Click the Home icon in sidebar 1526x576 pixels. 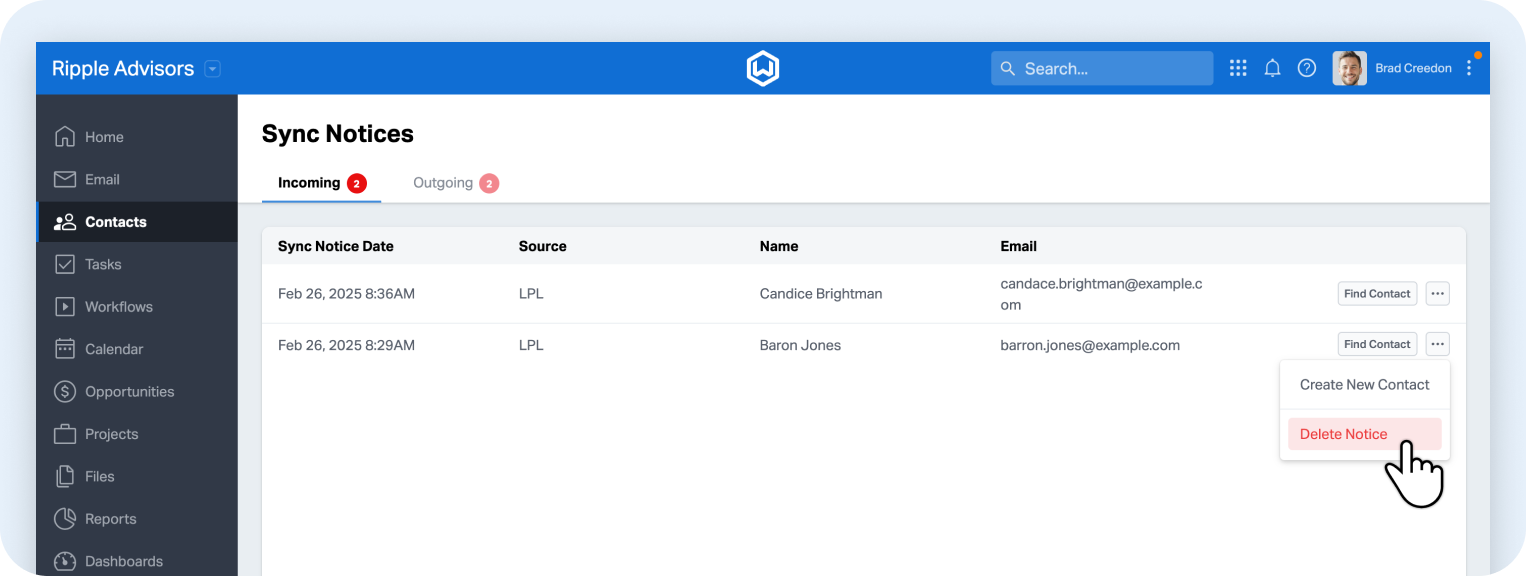click(65, 137)
